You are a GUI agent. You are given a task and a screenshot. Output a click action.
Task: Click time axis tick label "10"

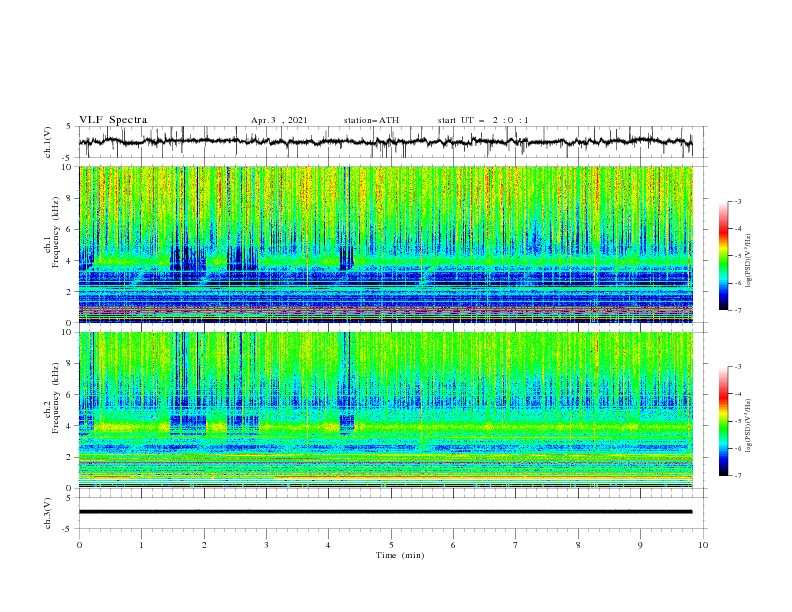[x=703, y=545]
